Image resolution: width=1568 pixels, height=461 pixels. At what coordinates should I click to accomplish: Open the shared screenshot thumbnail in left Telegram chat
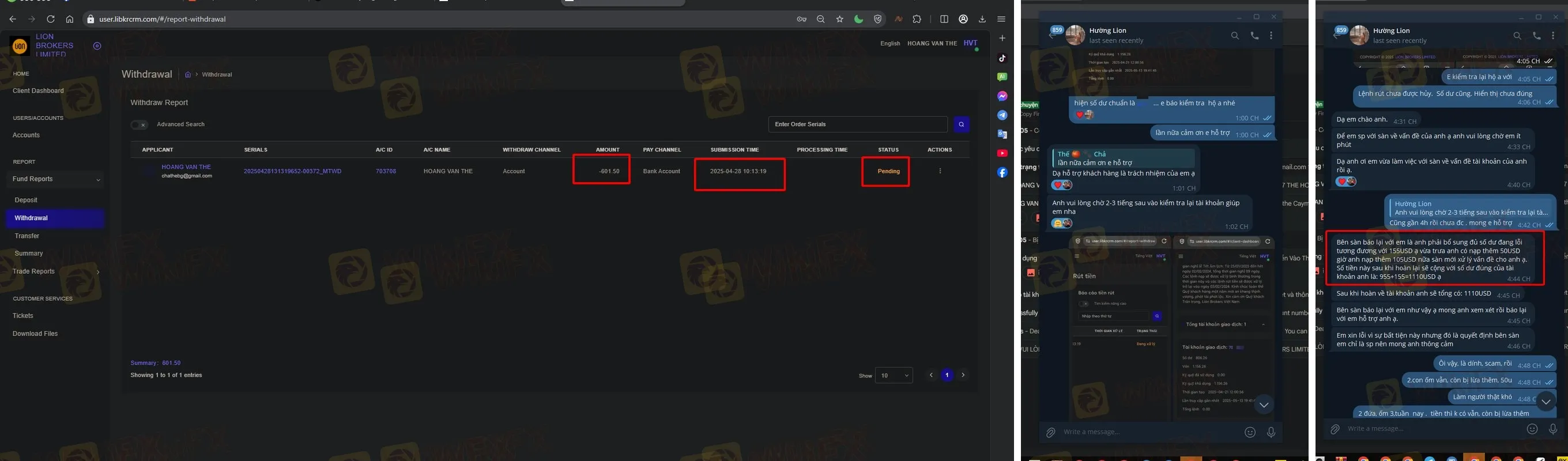point(1173,327)
